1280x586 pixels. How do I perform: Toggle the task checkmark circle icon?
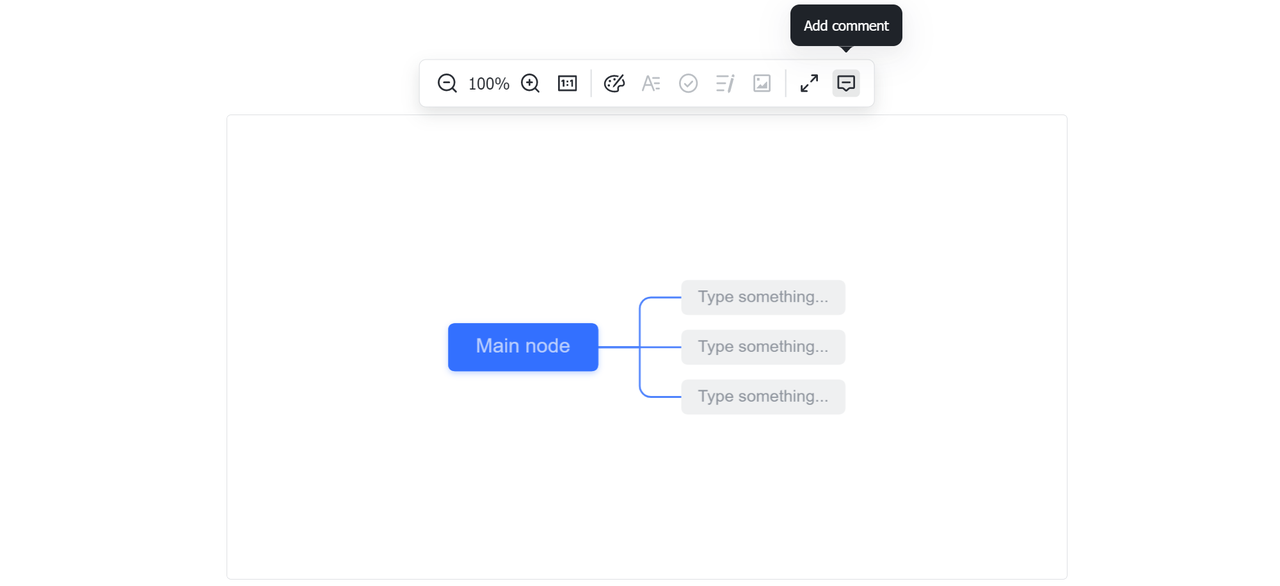pos(688,84)
